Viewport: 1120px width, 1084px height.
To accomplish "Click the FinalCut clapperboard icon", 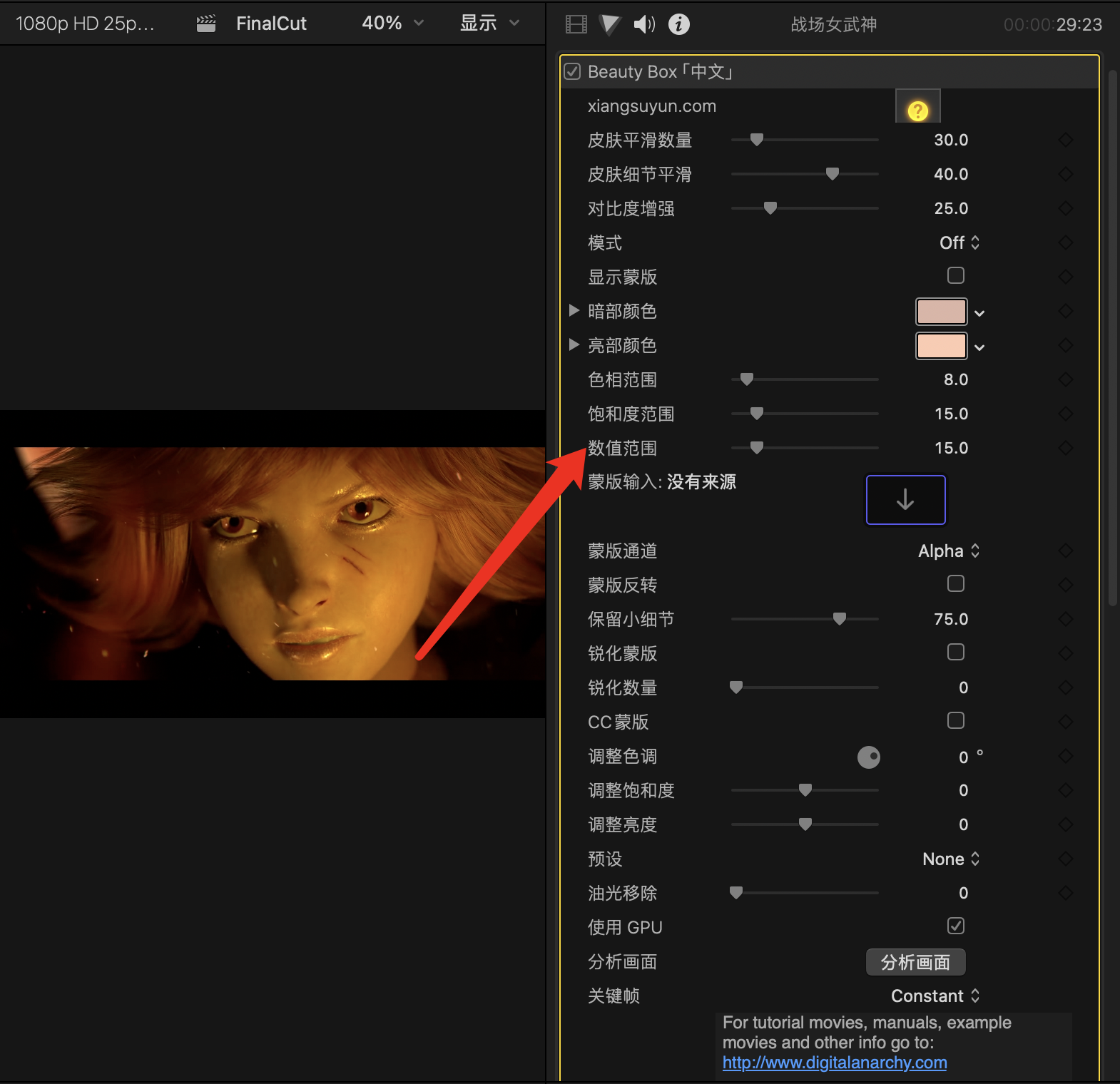I will coord(206,24).
